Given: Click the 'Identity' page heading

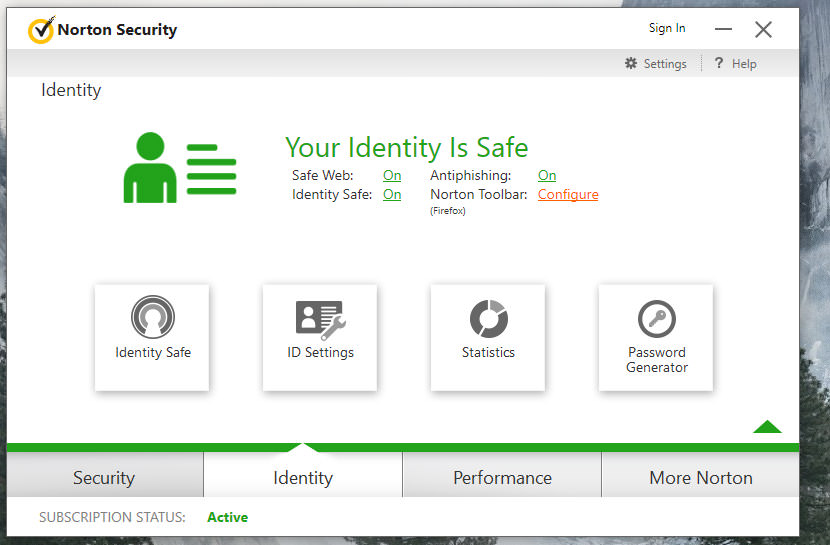Looking at the screenshot, I should 71,90.
